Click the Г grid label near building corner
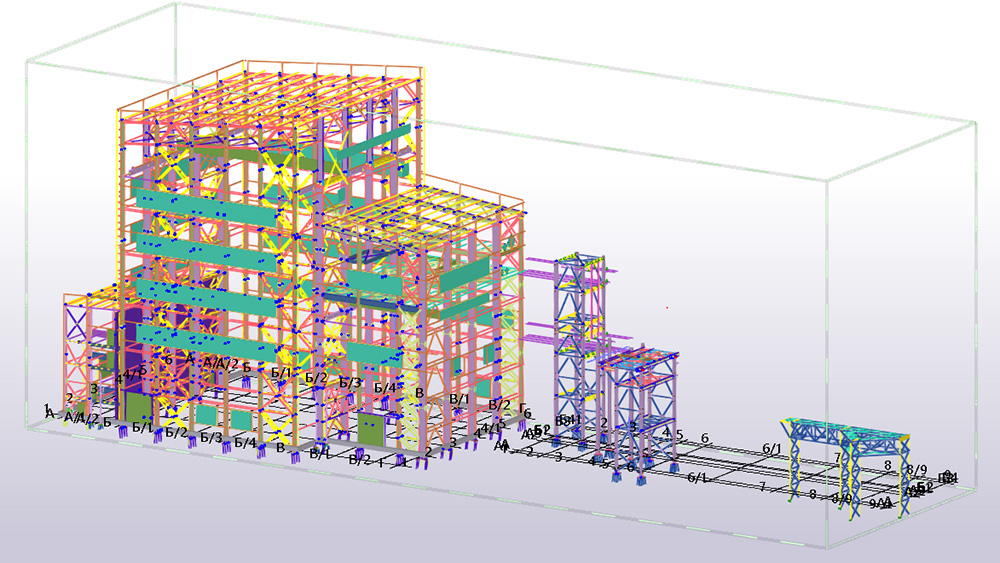 tap(522, 411)
